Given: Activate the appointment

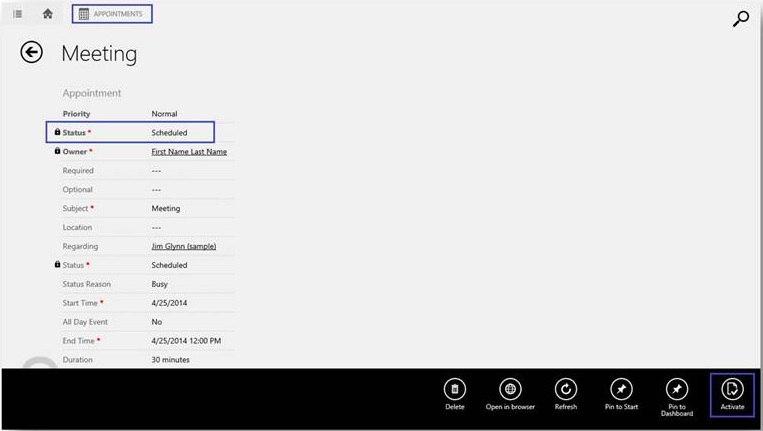Looking at the screenshot, I should pyautogui.click(x=732, y=395).
